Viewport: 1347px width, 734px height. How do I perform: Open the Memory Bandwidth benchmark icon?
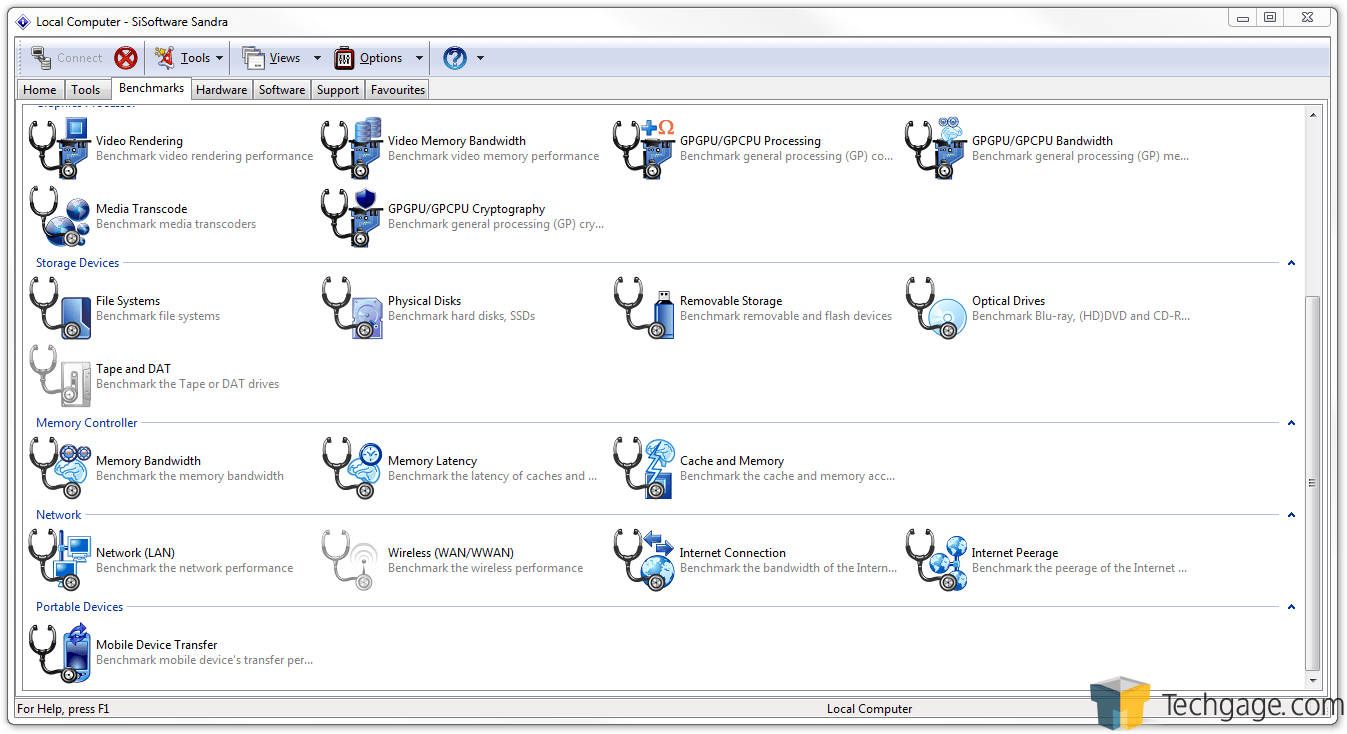[60, 468]
